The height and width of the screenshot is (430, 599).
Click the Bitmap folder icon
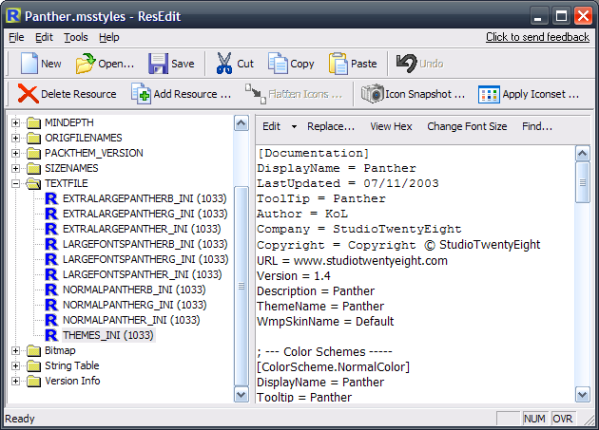(34, 351)
